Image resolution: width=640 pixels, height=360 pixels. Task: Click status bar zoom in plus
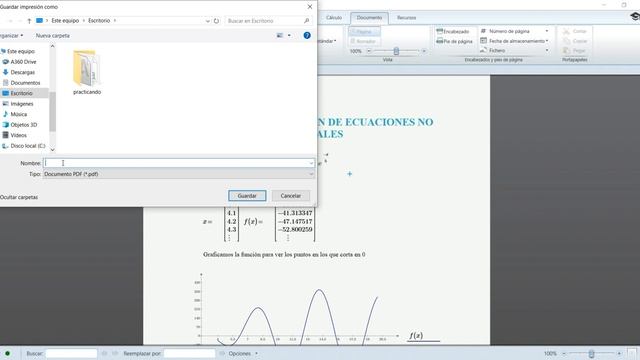[619, 353]
